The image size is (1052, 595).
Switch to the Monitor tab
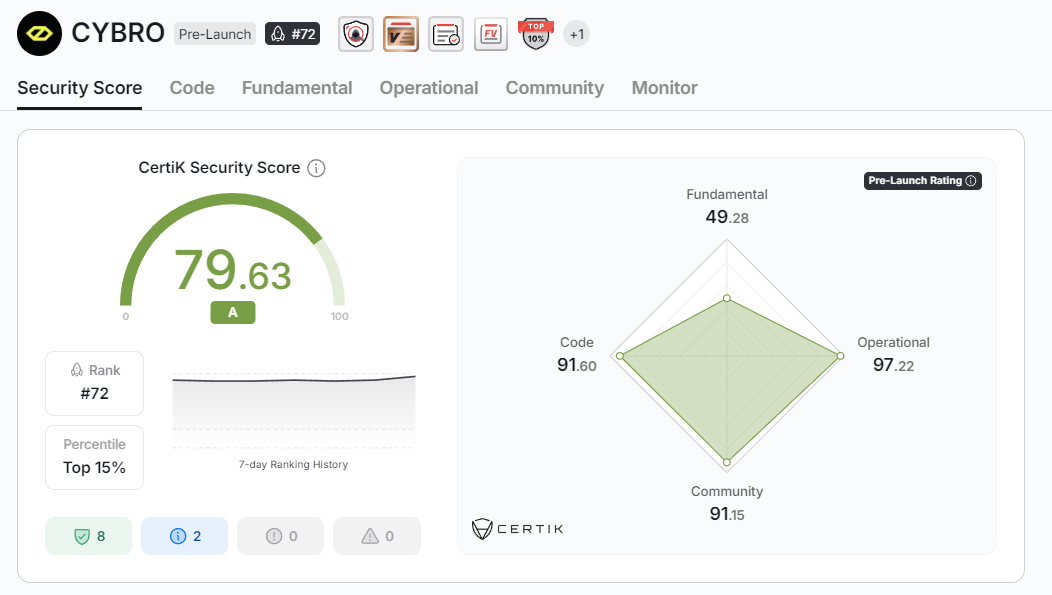[664, 88]
